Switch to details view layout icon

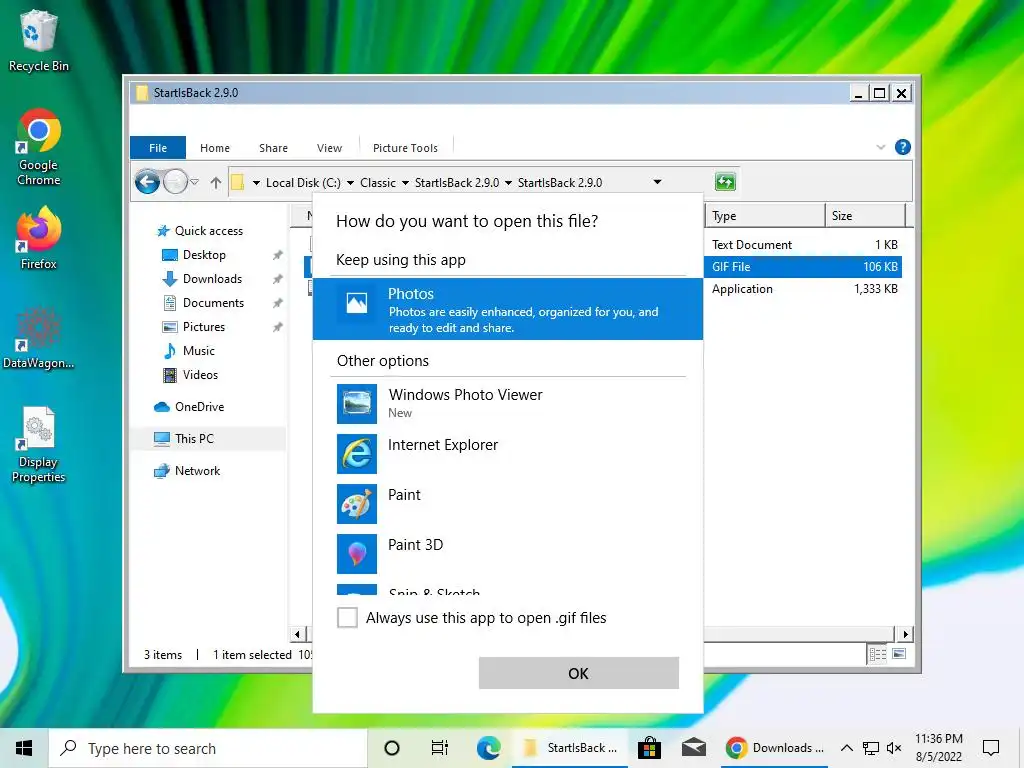tap(878, 654)
